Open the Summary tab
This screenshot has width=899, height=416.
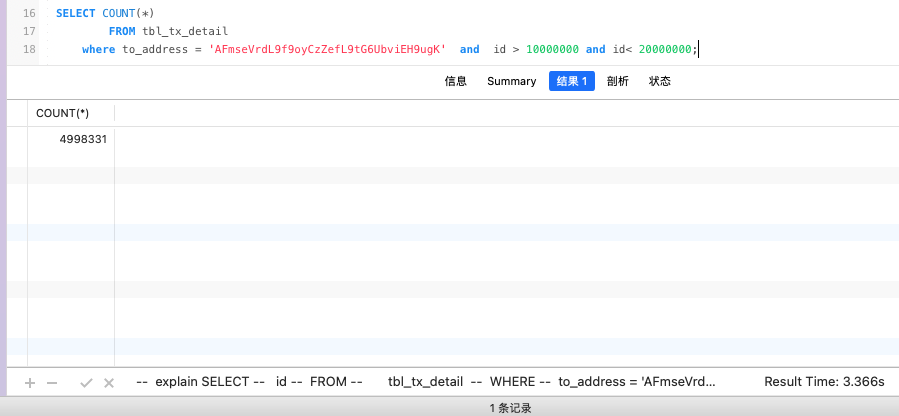511,81
